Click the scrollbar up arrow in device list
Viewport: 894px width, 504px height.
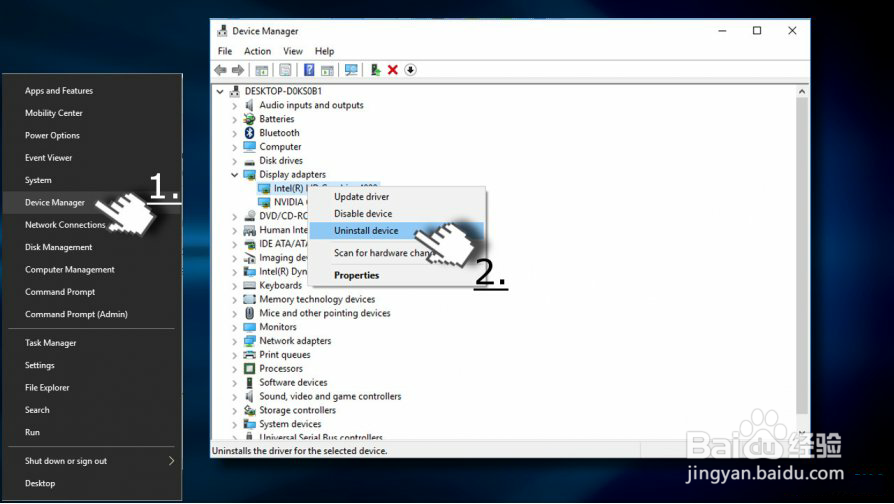tap(802, 92)
